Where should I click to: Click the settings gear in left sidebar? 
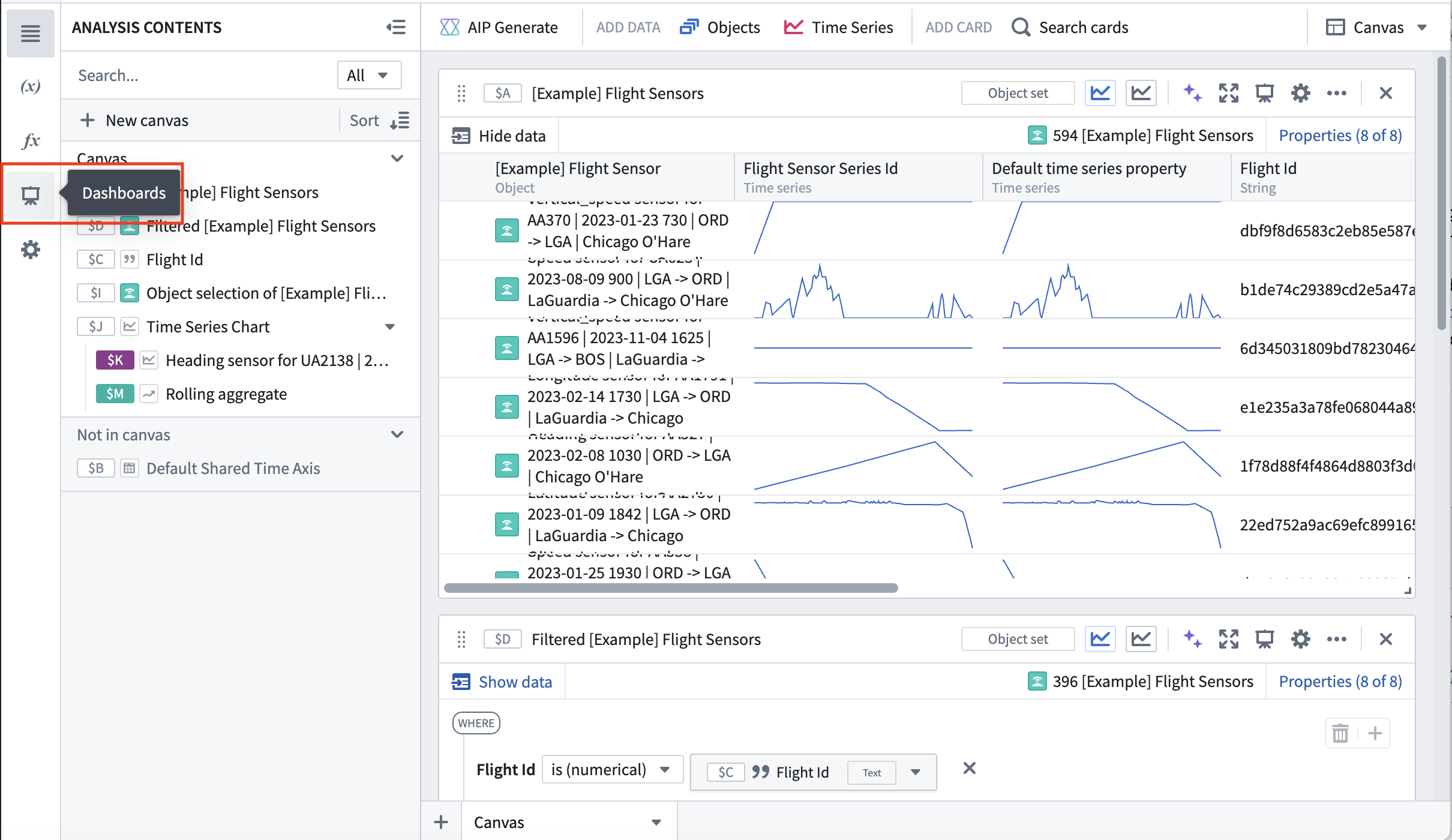(30, 250)
